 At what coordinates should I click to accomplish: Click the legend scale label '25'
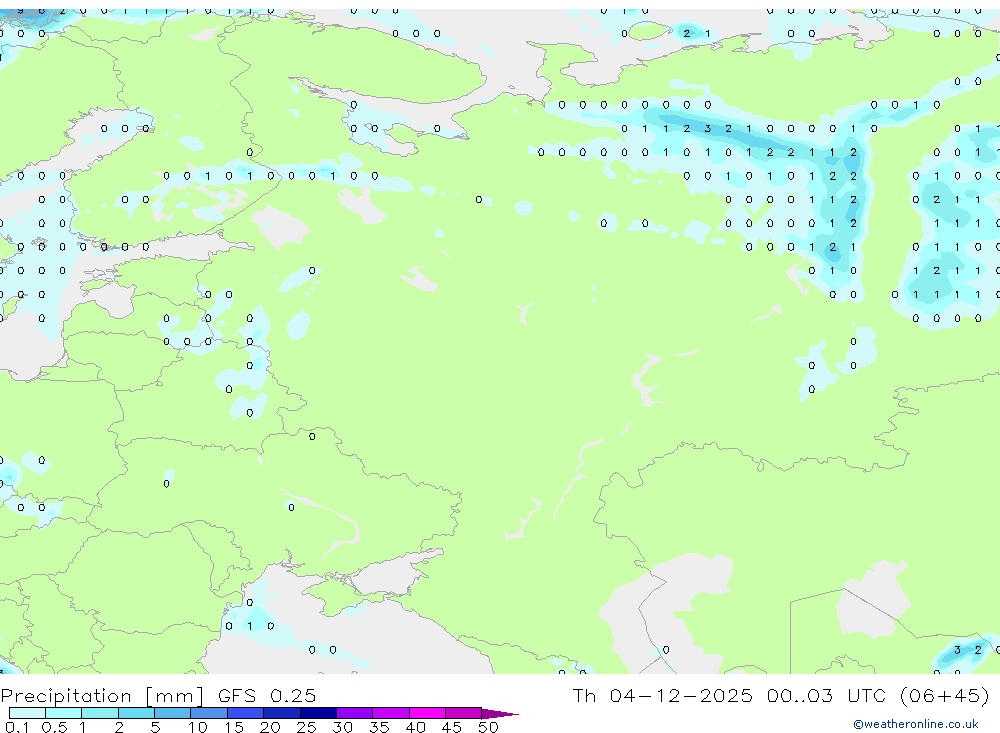click(306, 727)
